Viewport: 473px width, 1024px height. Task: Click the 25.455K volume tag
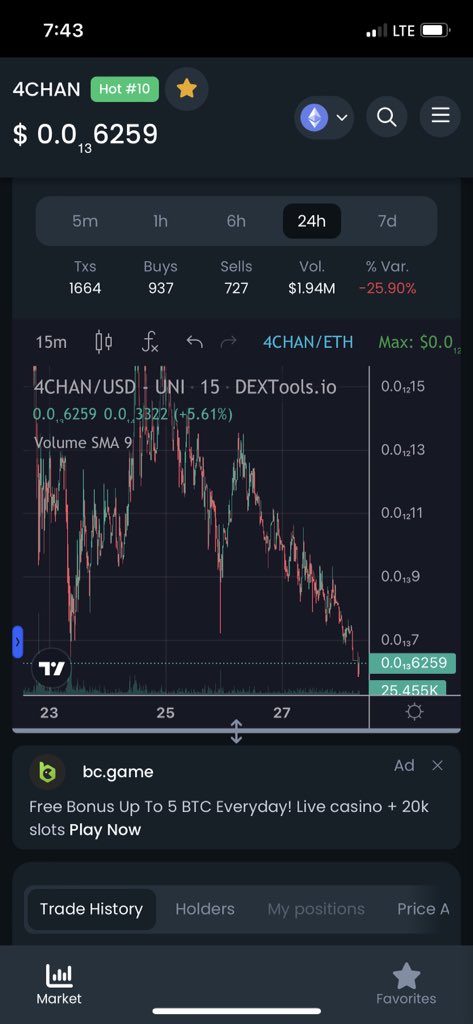click(408, 688)
